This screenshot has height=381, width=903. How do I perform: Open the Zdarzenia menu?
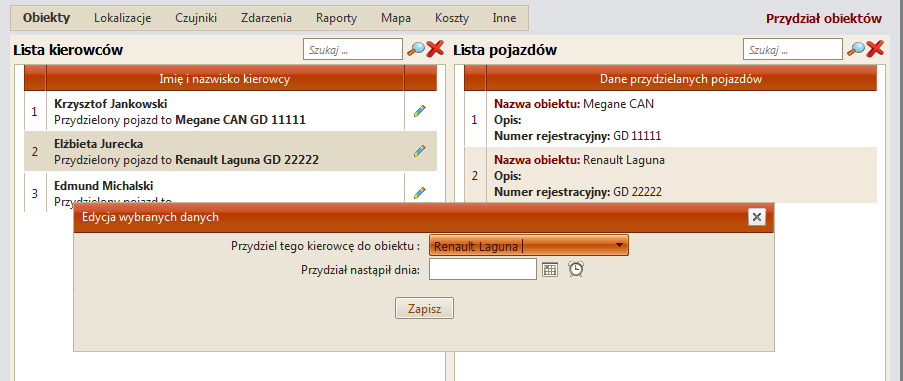coord(267,18)
